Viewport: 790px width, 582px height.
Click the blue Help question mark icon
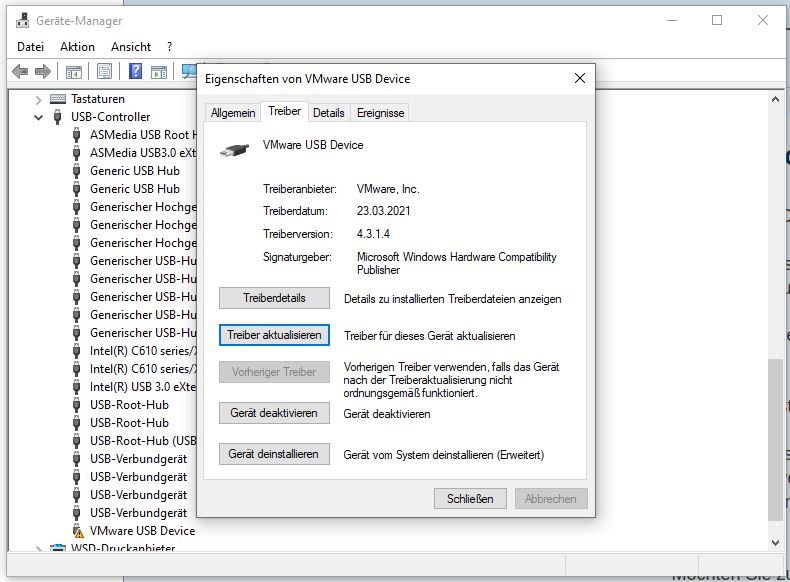134,71
